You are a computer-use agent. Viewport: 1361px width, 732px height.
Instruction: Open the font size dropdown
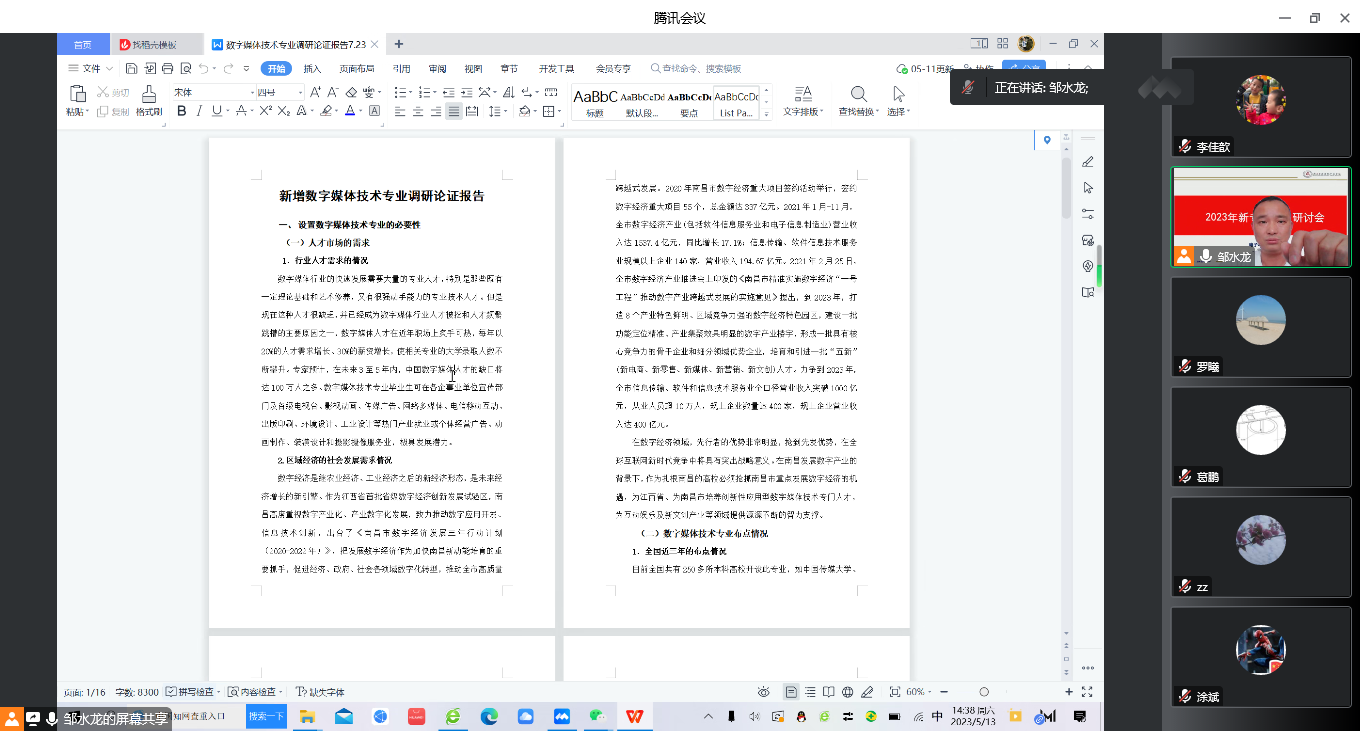(x=275, y=92)
